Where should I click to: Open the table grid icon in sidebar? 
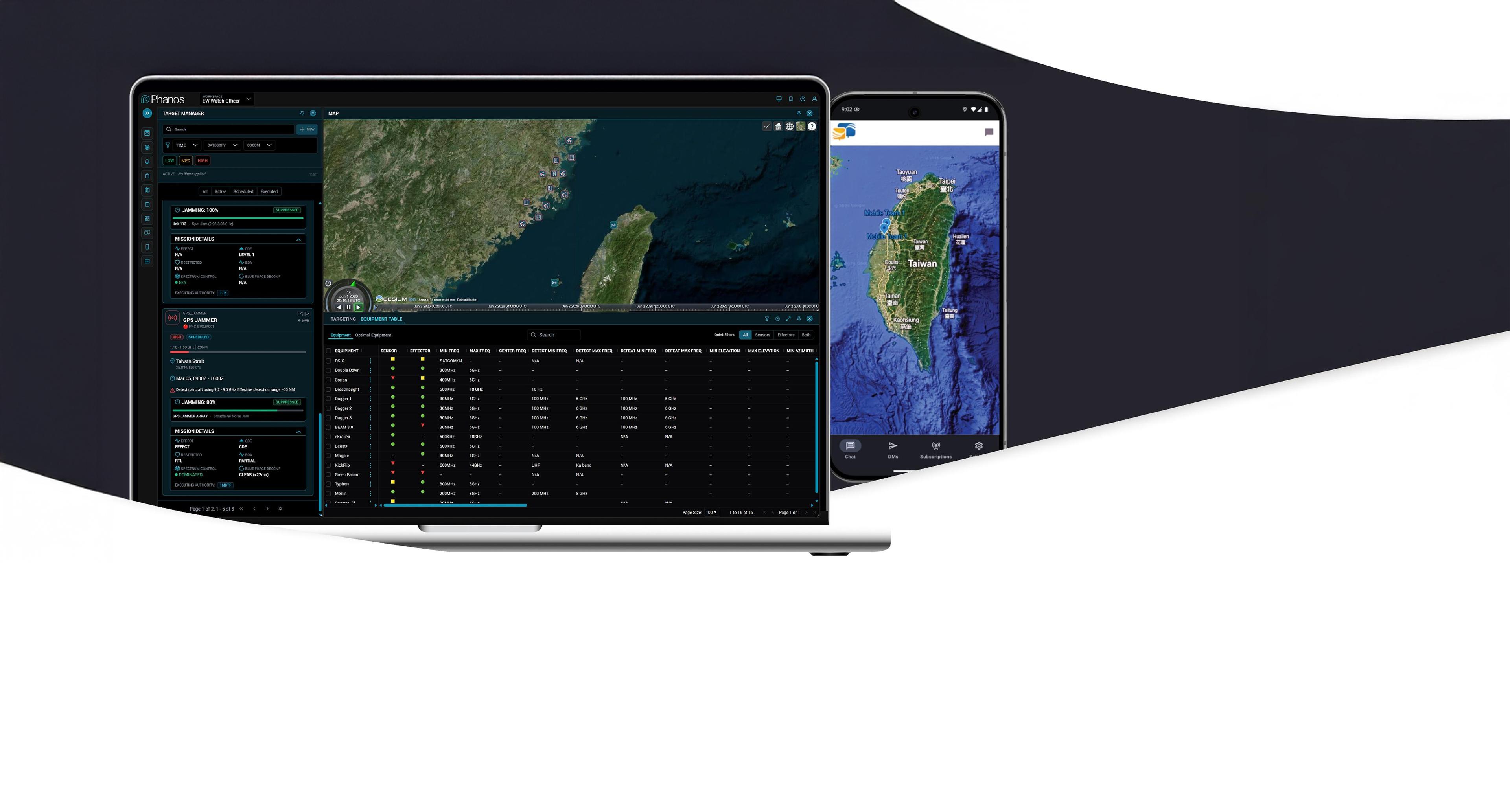tap(147, 261)
